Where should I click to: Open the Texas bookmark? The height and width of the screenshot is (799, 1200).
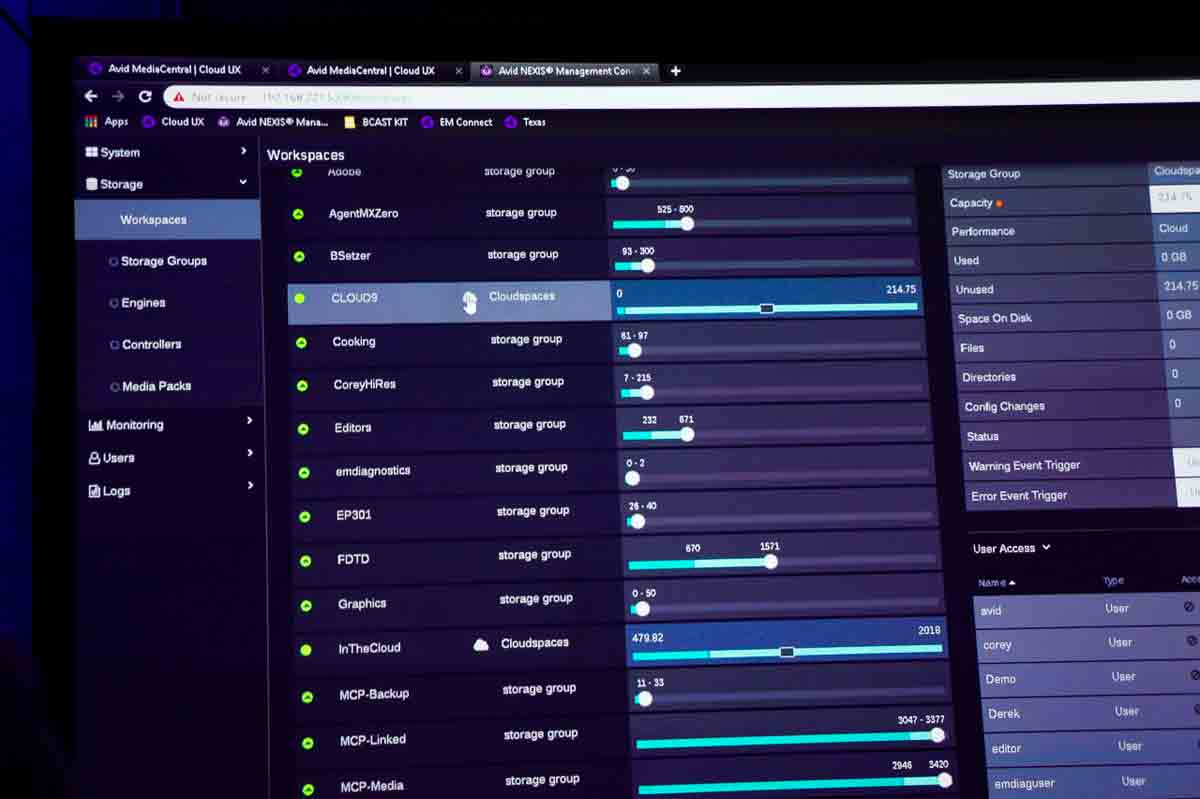(x=526, y=122)
